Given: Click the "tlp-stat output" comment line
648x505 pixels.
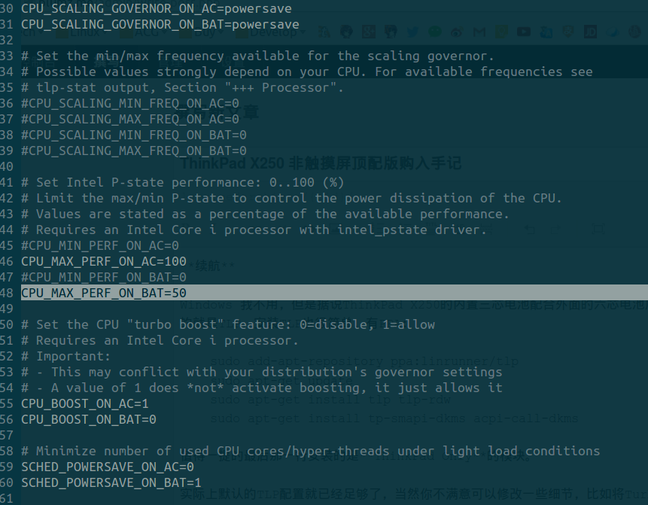Looking at the screenshot, I should point(182,87).
